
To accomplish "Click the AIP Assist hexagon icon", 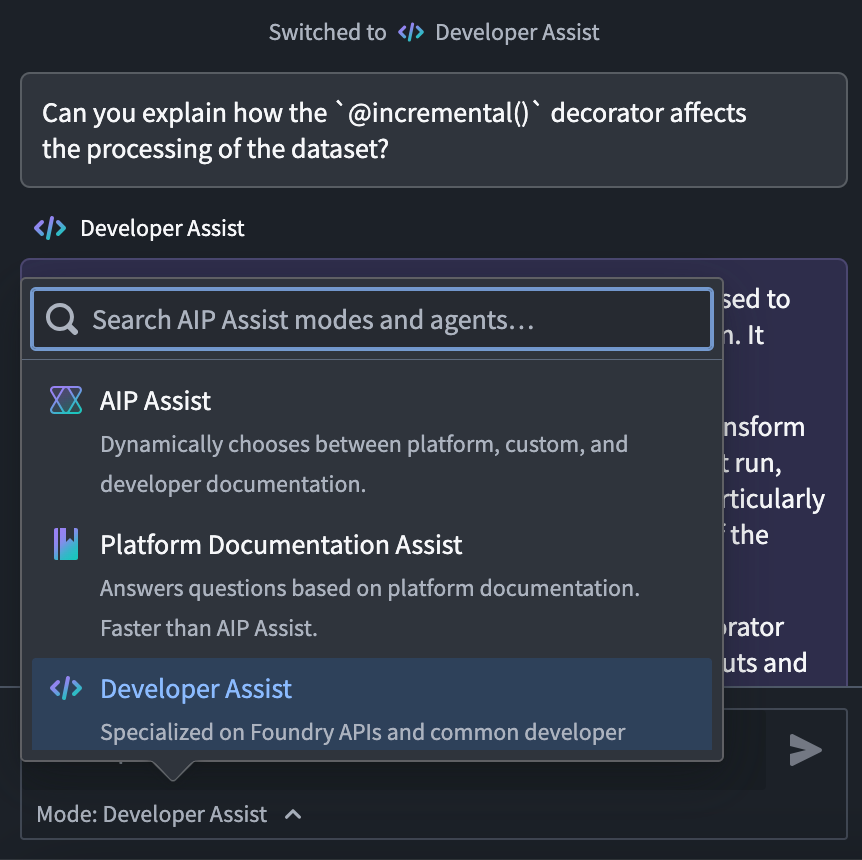I will point(66,400).
